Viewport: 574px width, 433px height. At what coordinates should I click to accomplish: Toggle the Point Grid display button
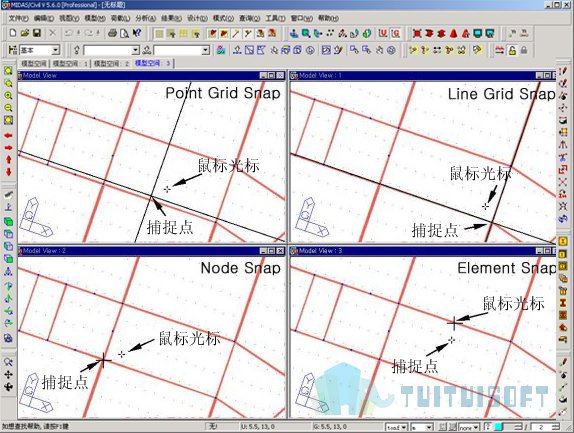[x=159, y=34]
